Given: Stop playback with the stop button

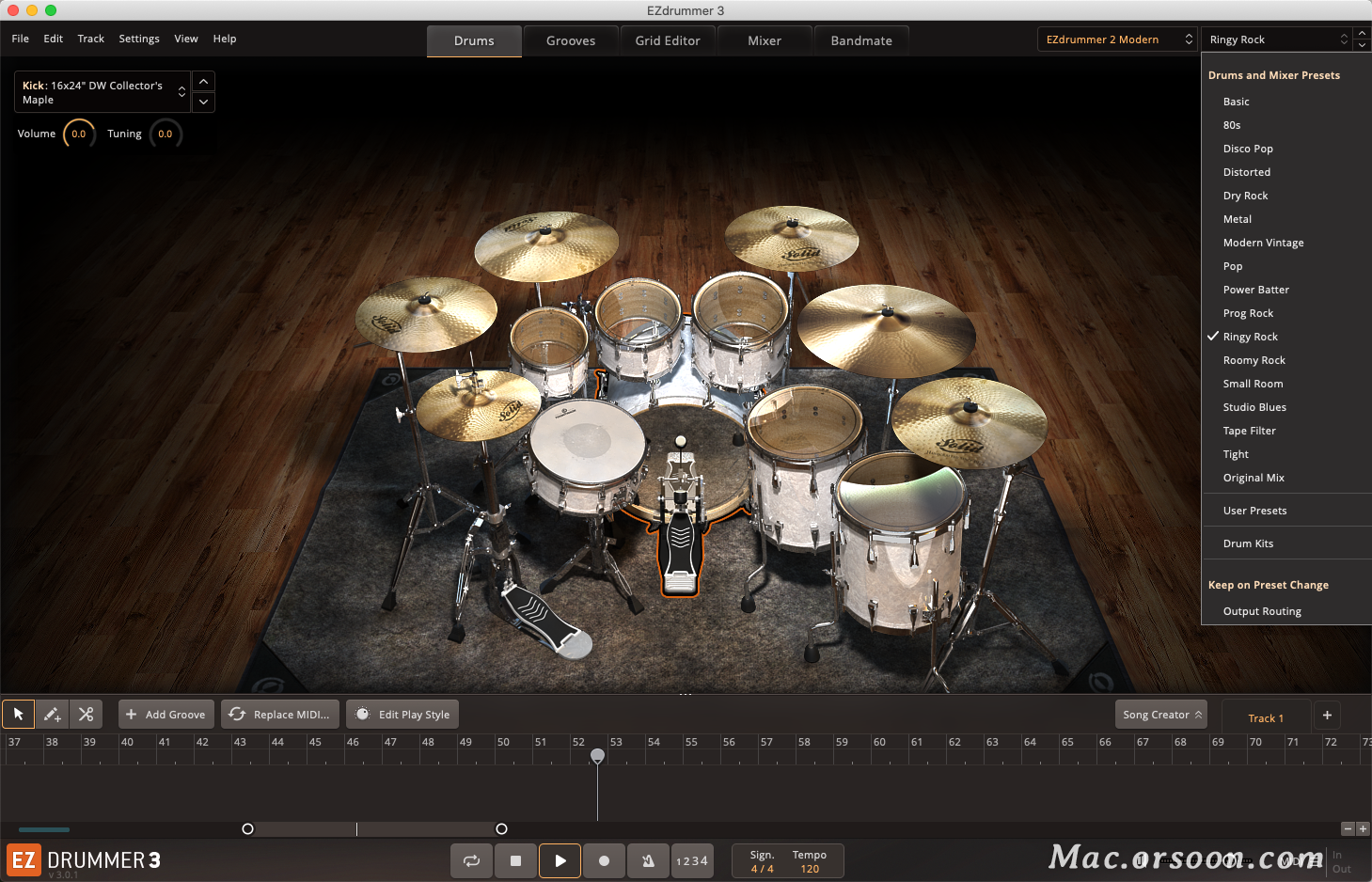Looking at the screenshot, I should [x=515, y=860].
